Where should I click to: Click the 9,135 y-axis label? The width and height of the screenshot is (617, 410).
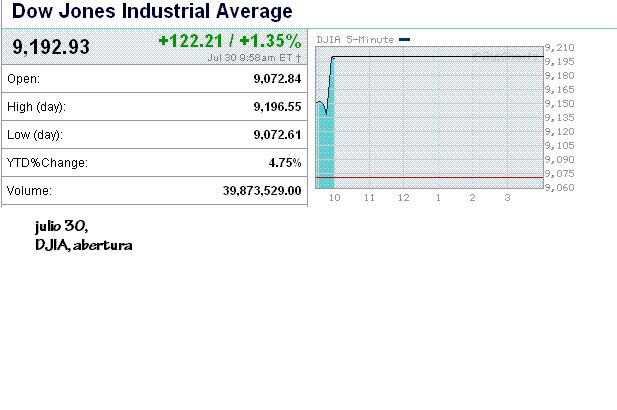tap(560, 118)
